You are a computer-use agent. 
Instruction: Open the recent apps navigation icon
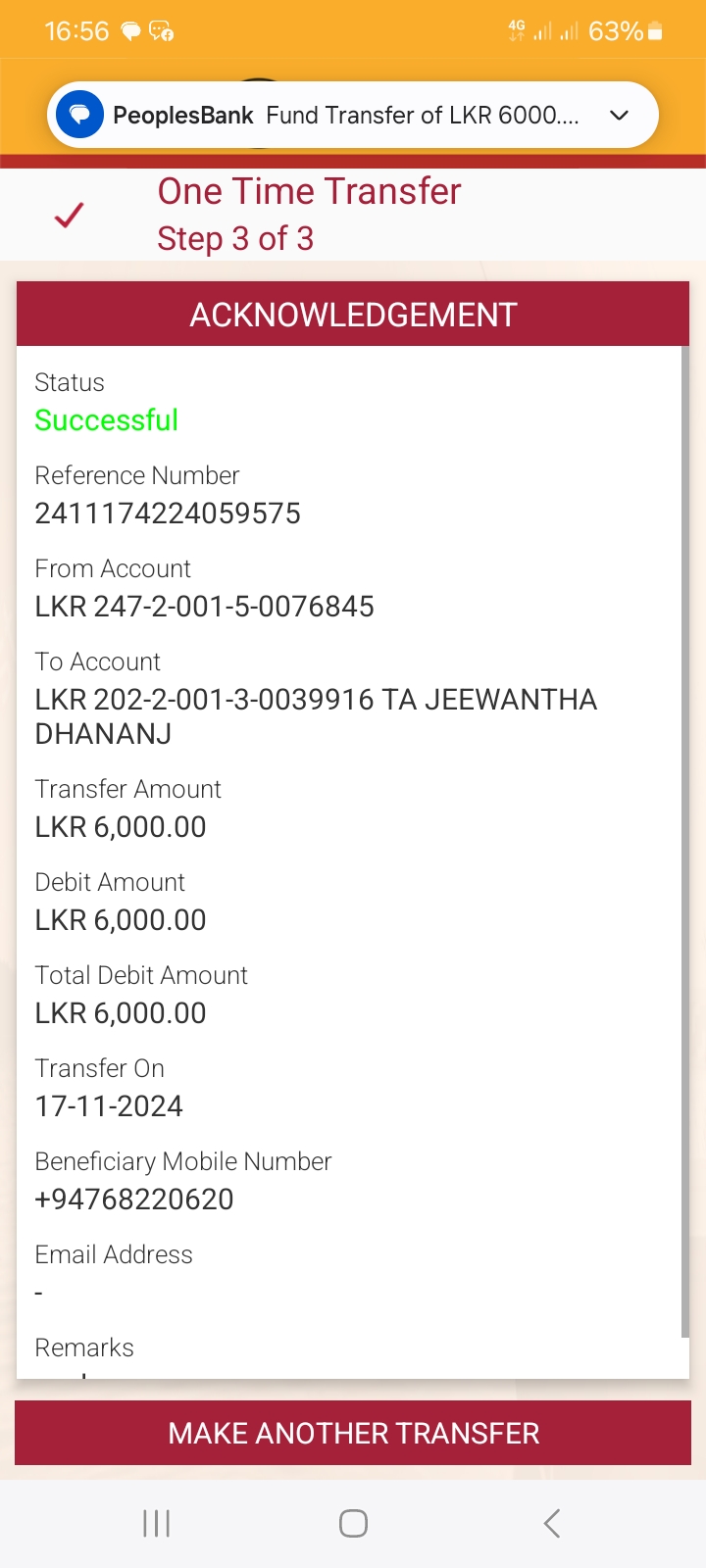157,1523
